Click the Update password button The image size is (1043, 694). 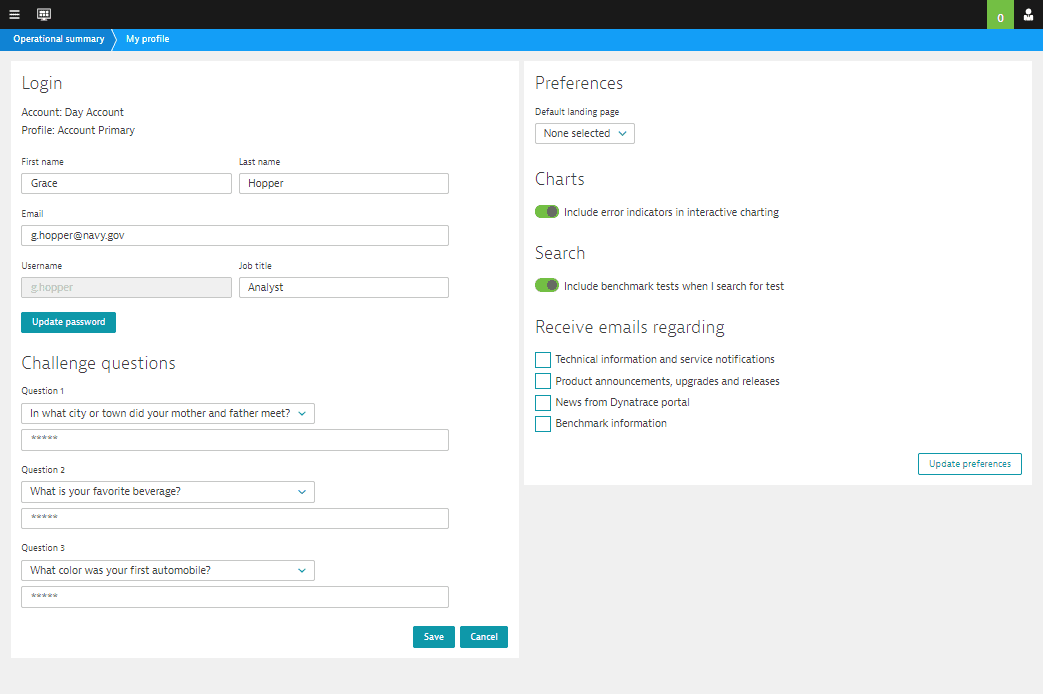click(69, 322)
